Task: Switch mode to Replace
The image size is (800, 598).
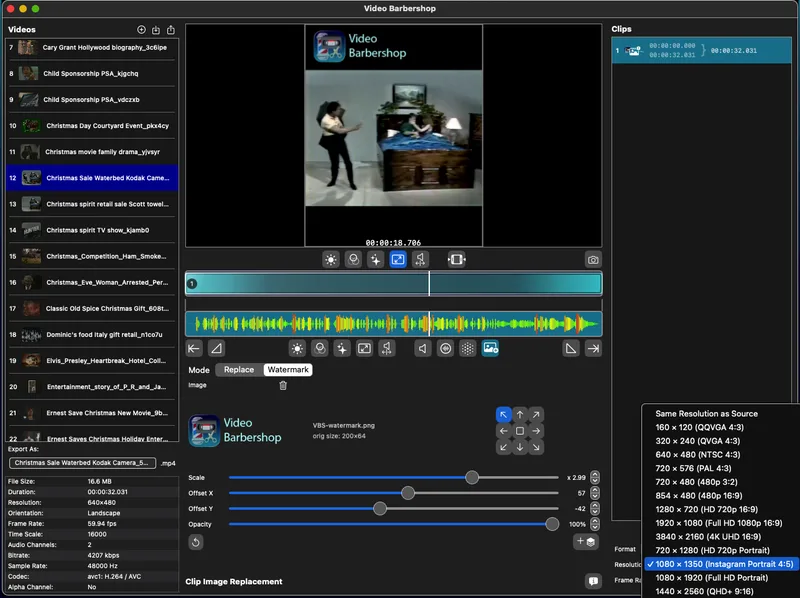Action: [x=239, y=370]
